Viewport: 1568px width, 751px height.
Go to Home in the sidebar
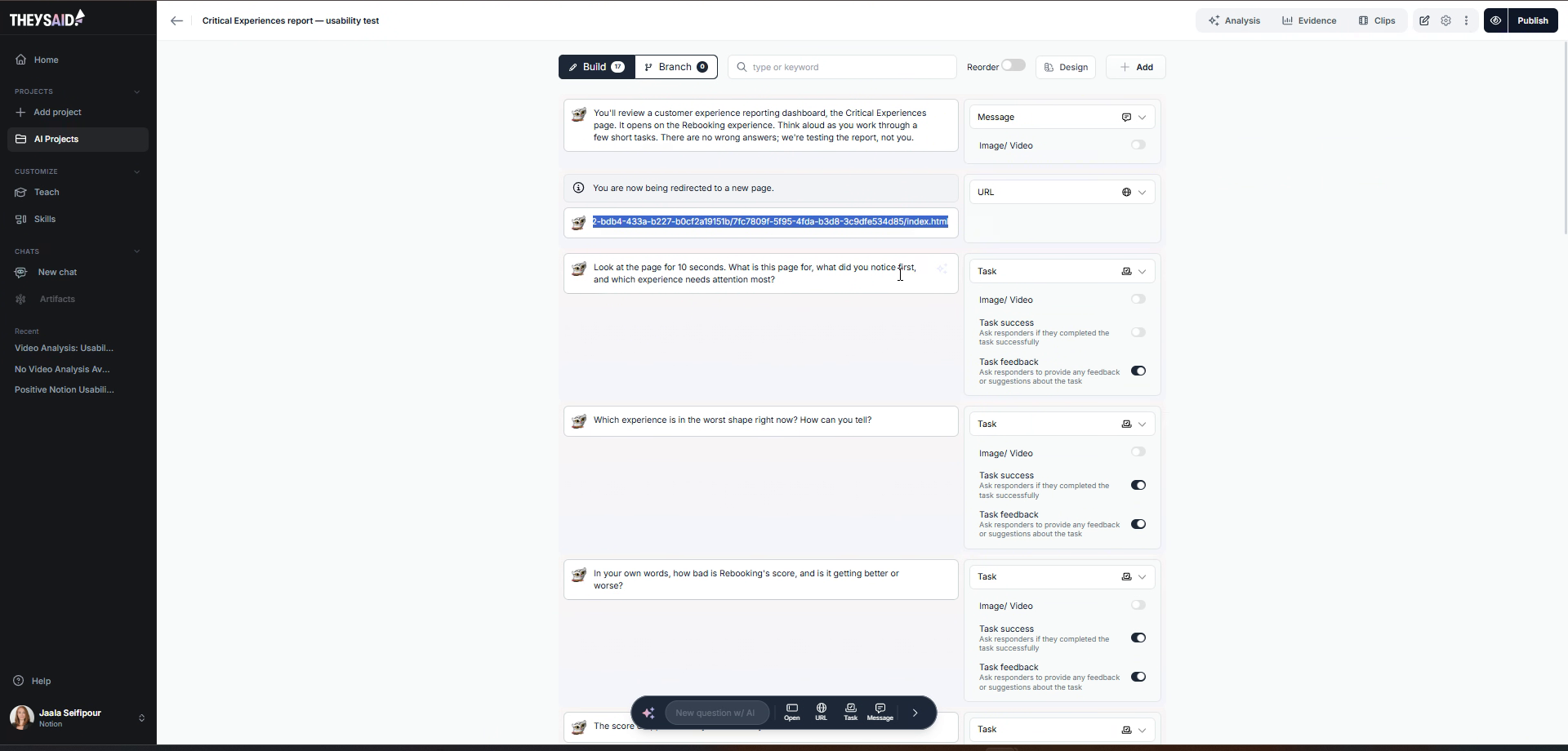[x=78, y=60]
